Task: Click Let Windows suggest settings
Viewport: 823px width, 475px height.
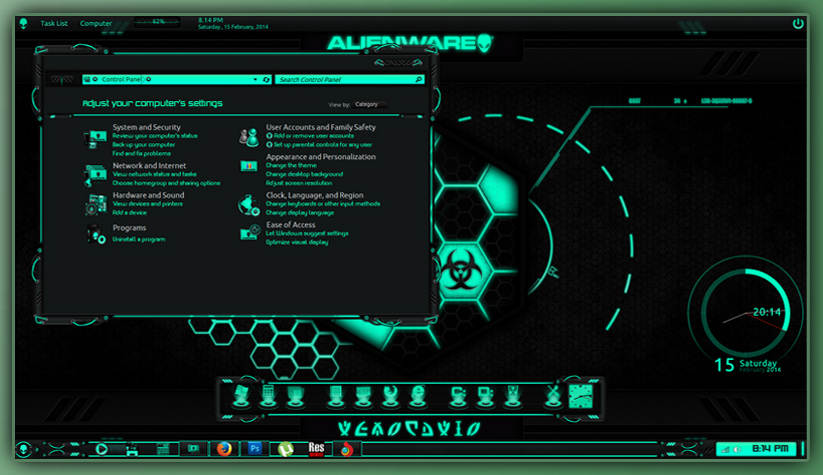Action: pos(307,234)
